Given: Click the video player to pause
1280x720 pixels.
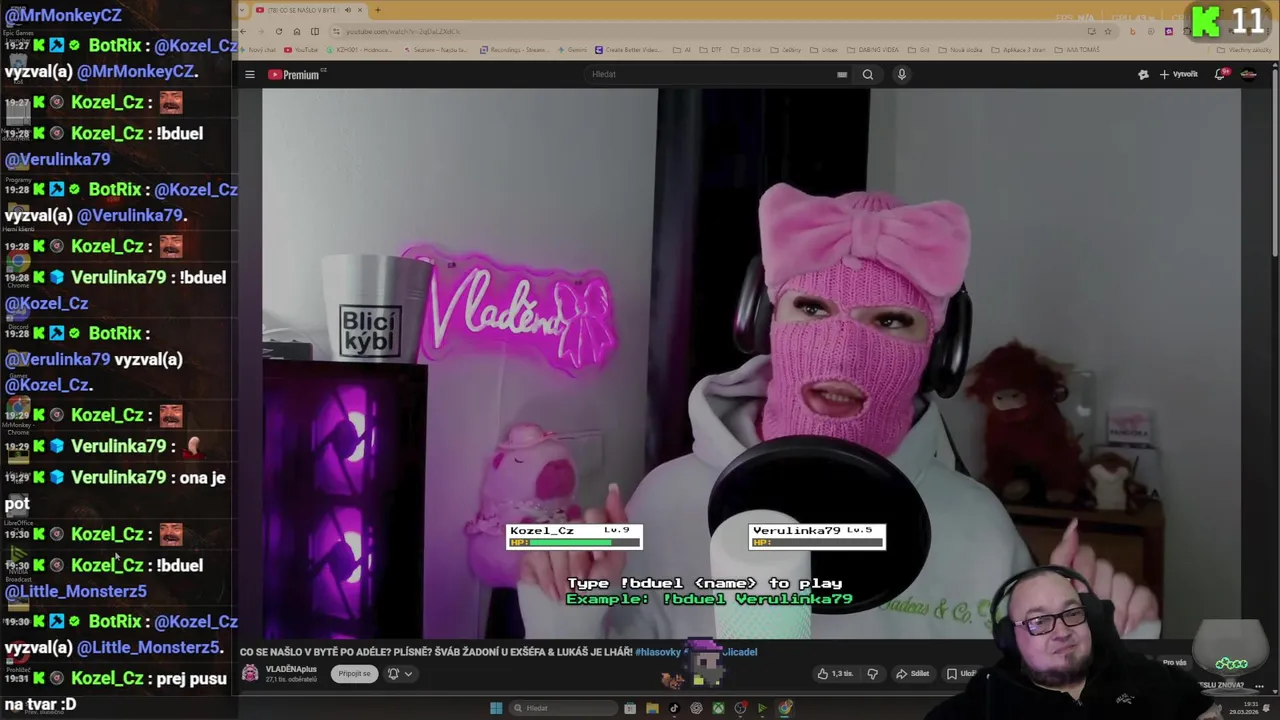Looking at the screenshot, I should [751, 363].
